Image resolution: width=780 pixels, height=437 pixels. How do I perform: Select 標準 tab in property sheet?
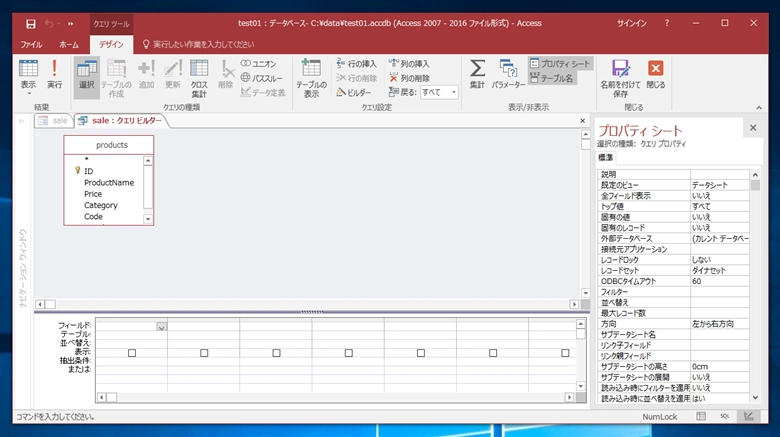[605, 158]
